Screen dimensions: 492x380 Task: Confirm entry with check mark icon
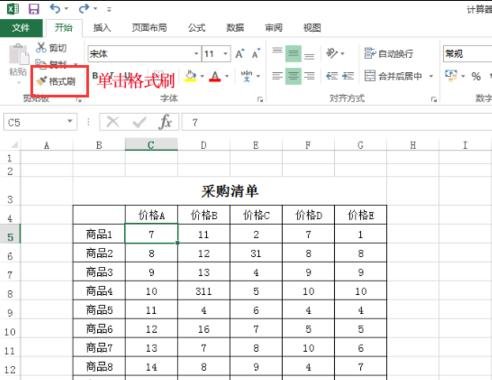139,122
